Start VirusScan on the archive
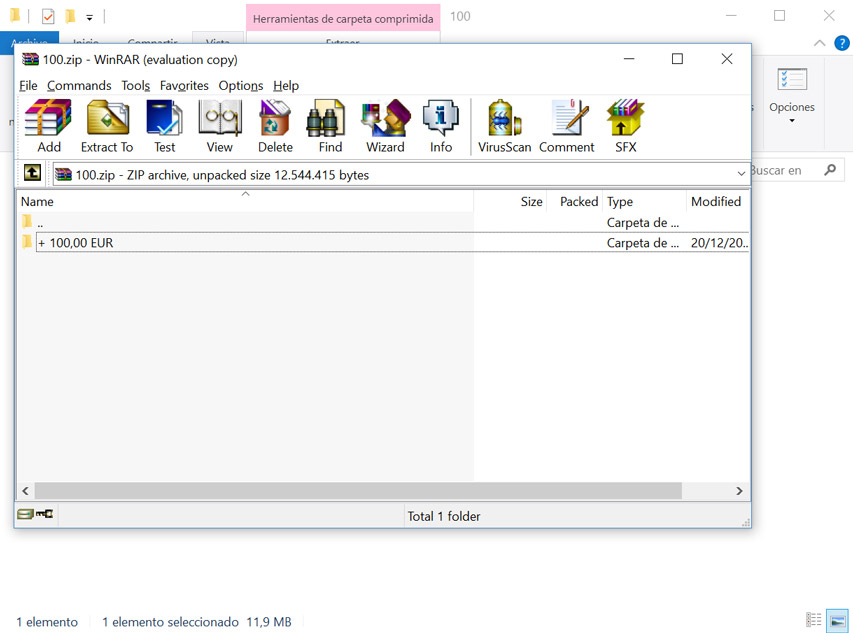 504,126
